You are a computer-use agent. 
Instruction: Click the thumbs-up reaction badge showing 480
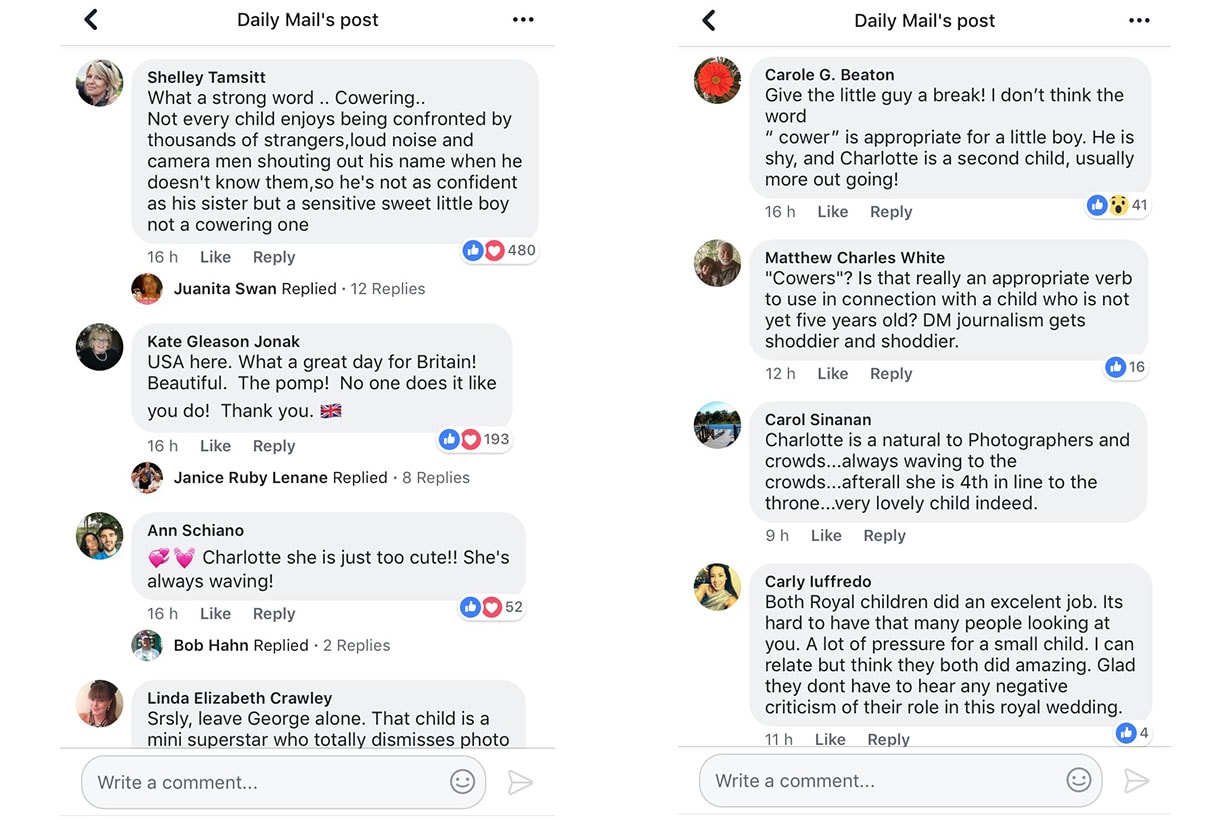point(474,250)
